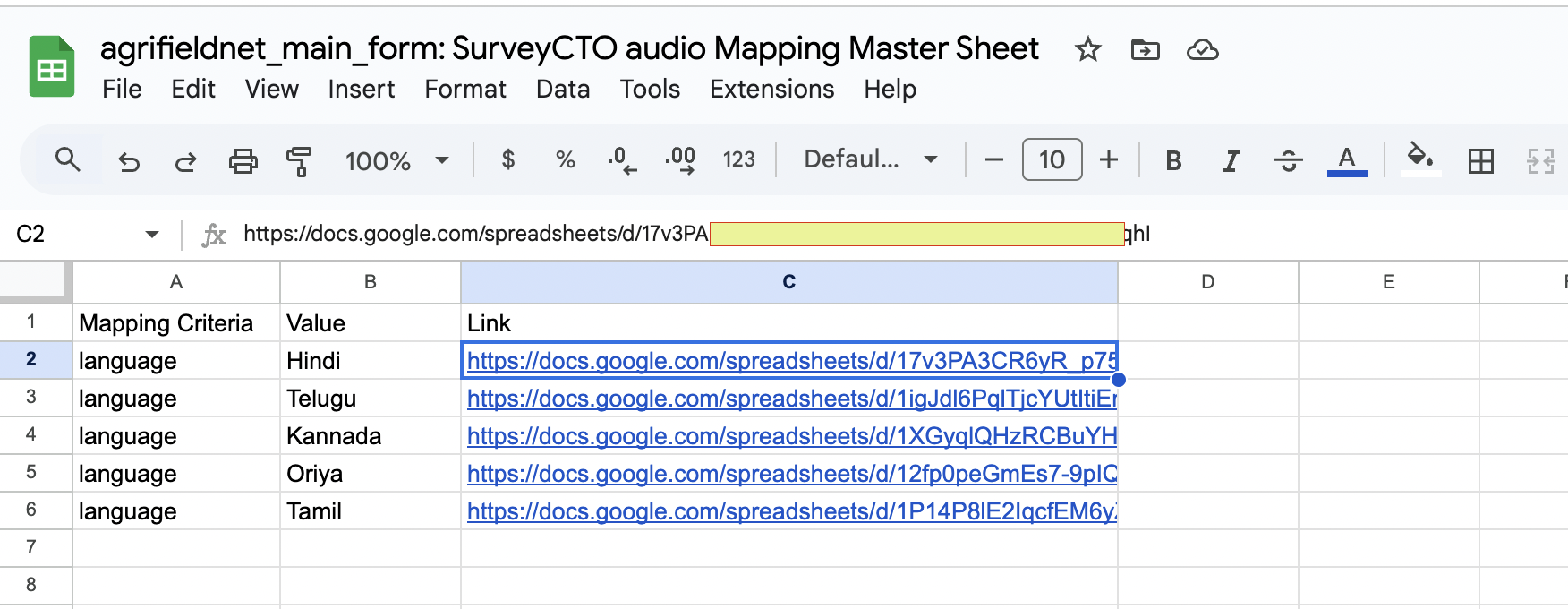This screenshot has width=1568, height=609.
Task: Open the Tools menu
Action: click(x=650, y=89)
